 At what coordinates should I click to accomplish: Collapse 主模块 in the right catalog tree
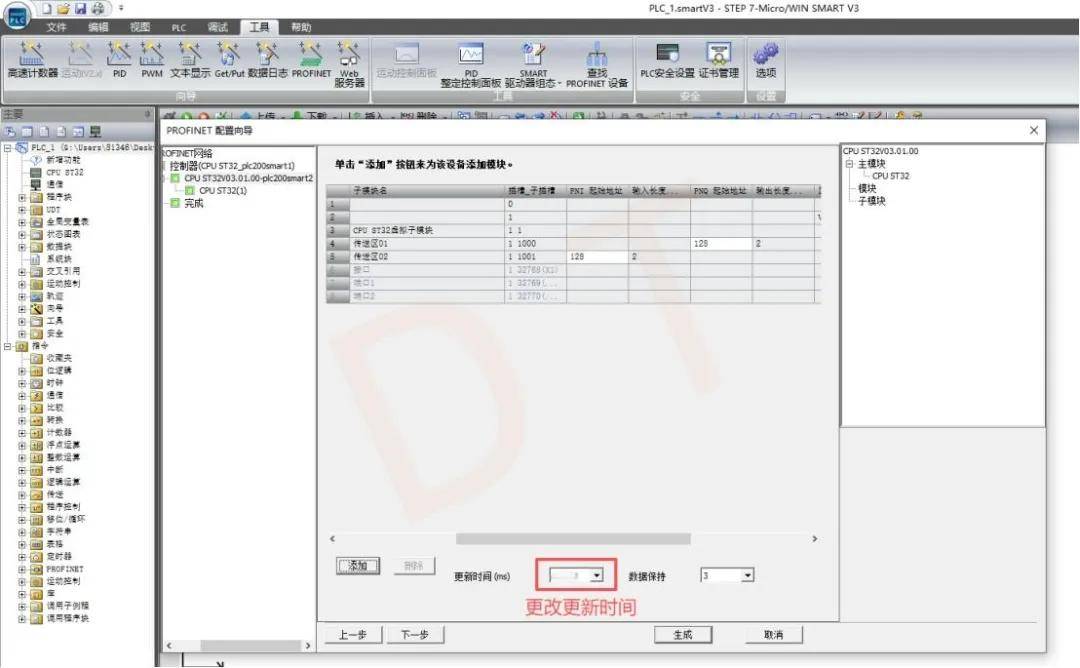[x=849, y=164]
